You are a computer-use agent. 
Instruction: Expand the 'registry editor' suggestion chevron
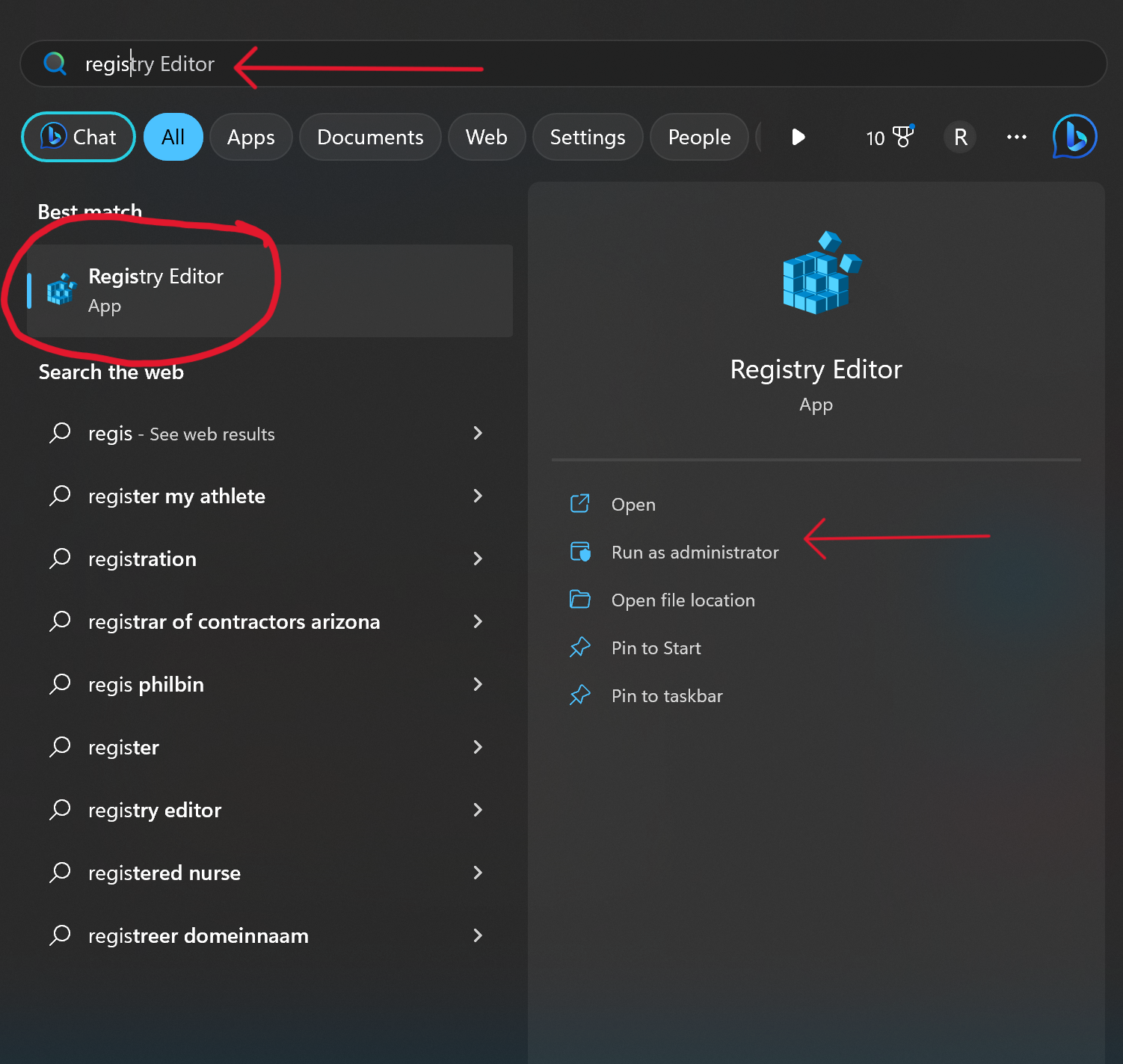(478, 810)
